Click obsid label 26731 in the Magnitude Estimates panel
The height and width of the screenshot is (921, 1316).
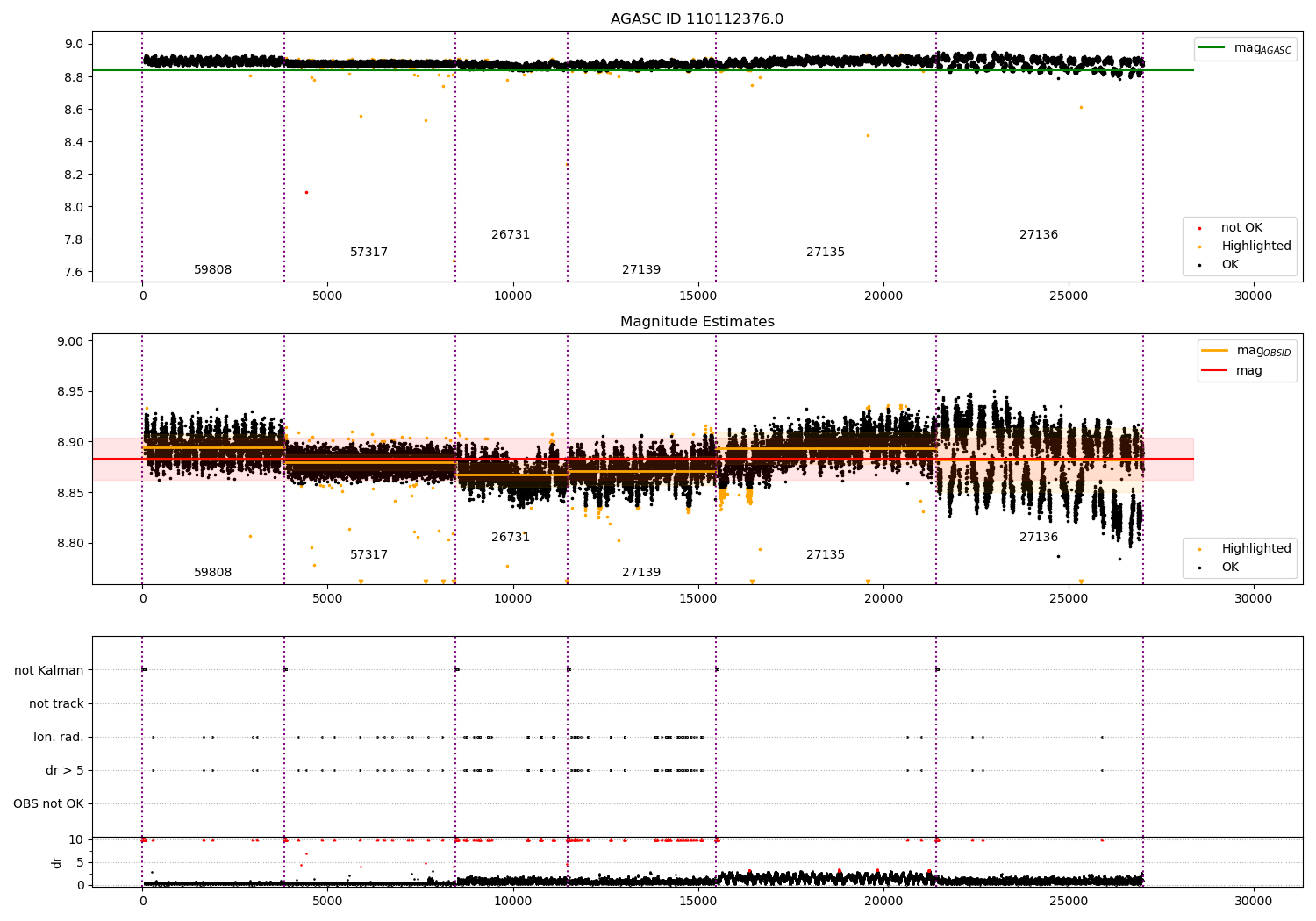click(x=511, y=538)
